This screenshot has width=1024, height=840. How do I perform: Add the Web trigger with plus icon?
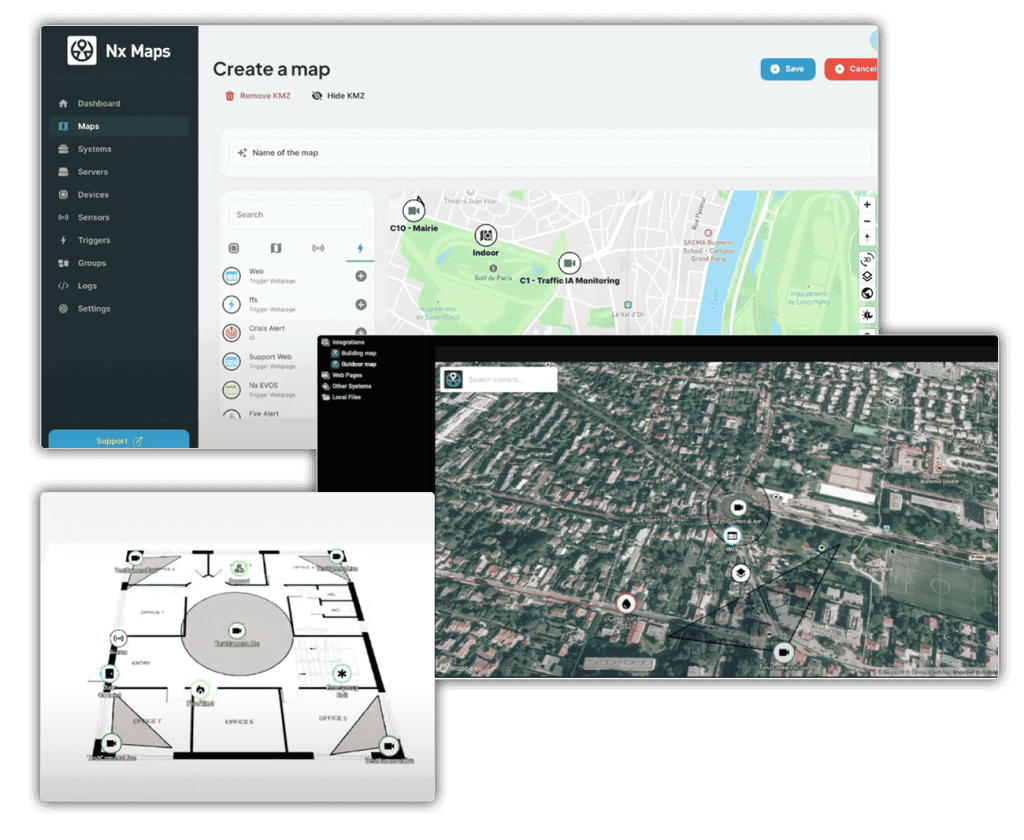click(x=361, y=276)
